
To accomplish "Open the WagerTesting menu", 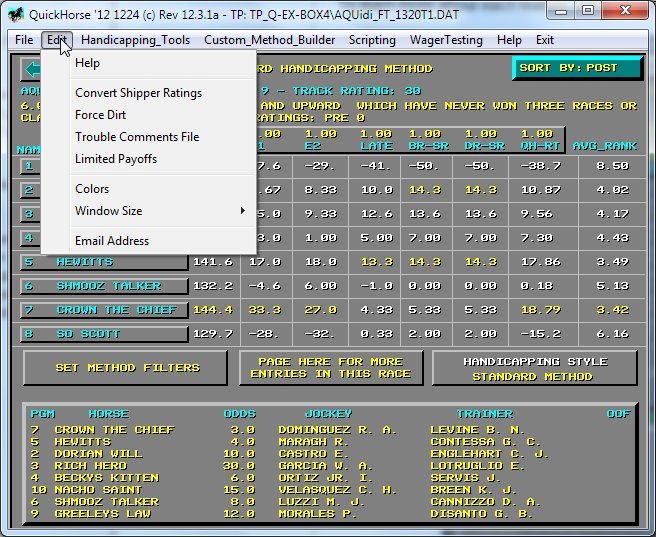I will pyautogui.click(x=446, y=40).
